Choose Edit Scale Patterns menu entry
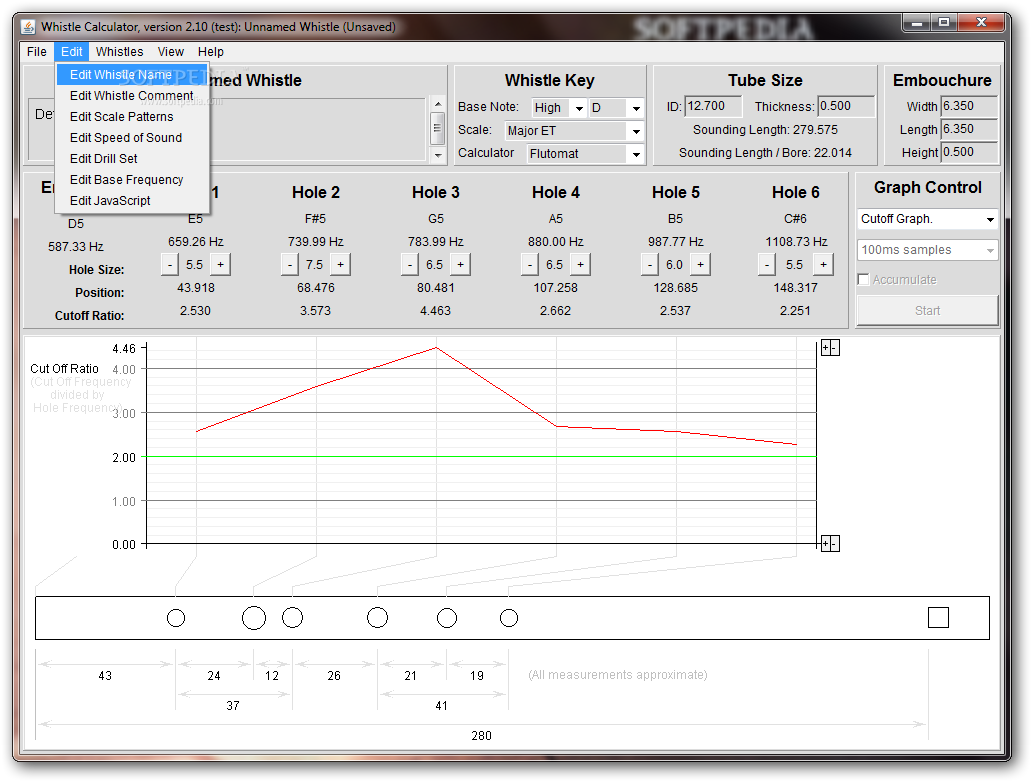 pyautogui.click(x=132, y=117)
